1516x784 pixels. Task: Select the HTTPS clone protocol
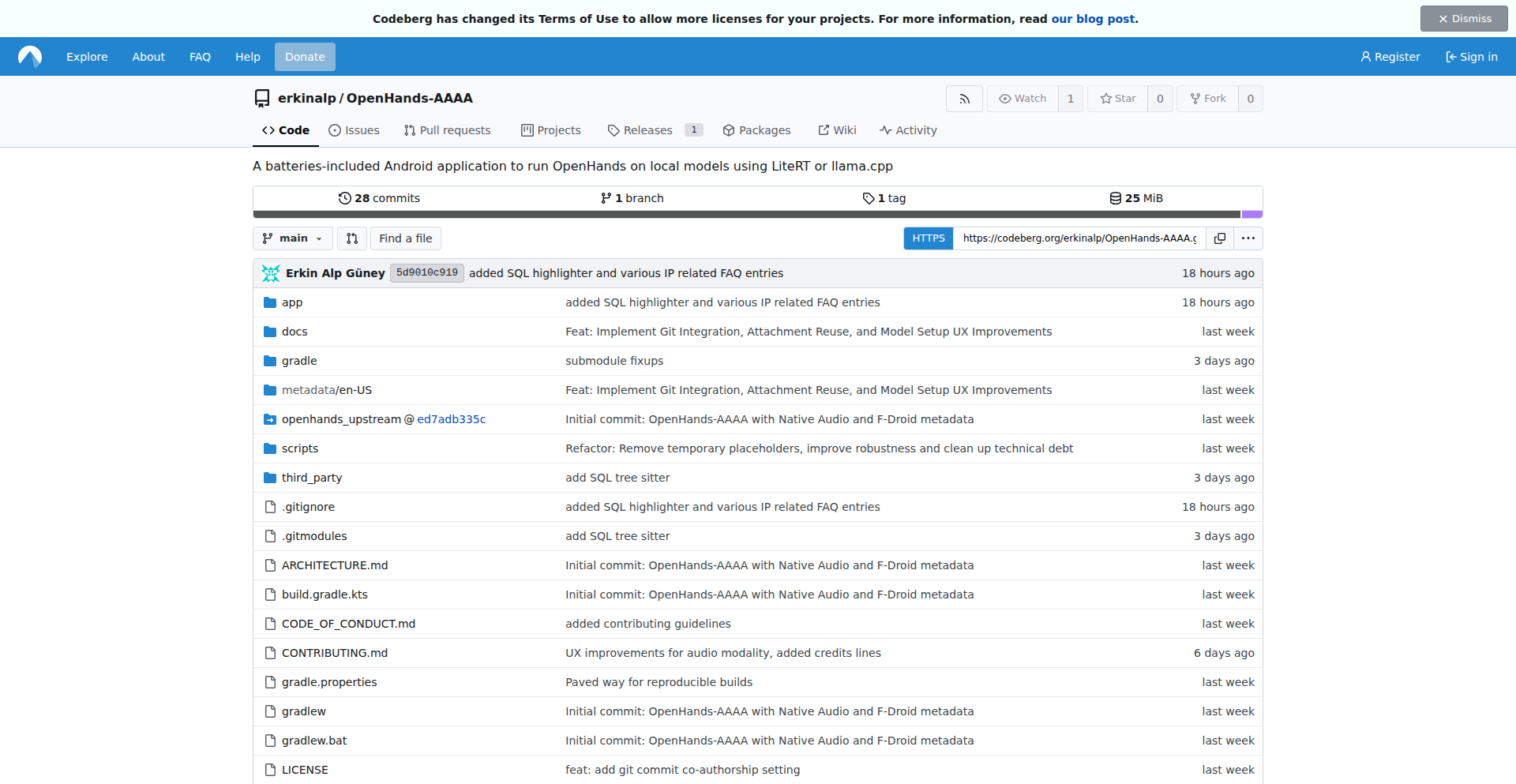click(929, 238)
